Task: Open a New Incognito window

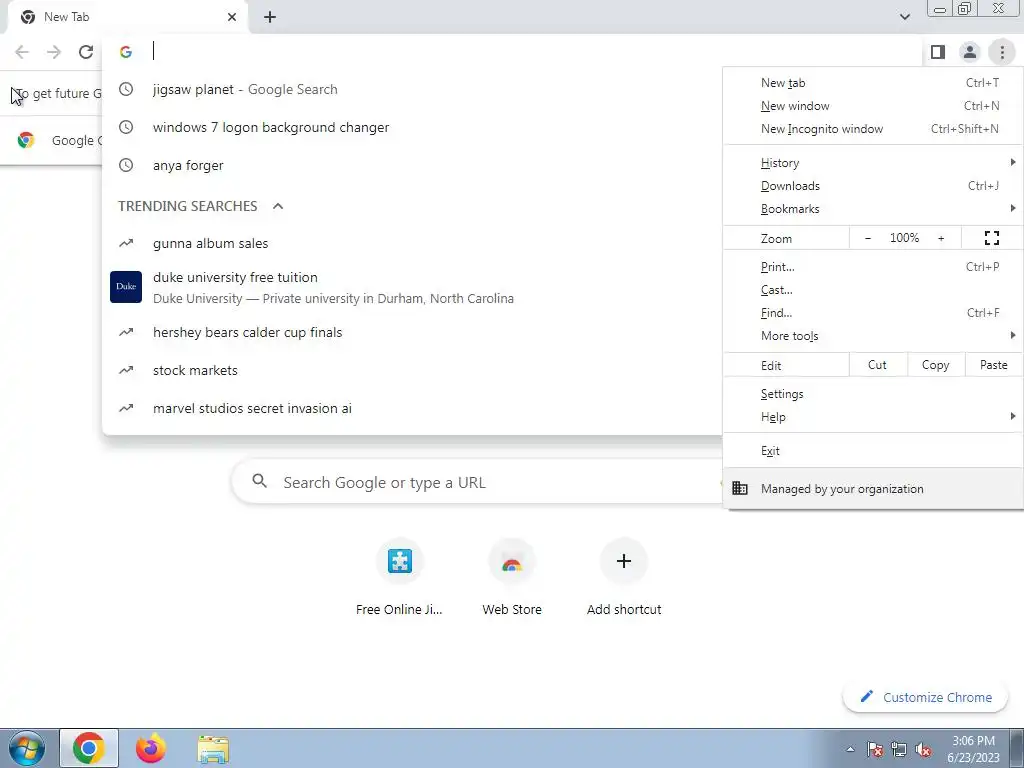Action: click(873, 129)
